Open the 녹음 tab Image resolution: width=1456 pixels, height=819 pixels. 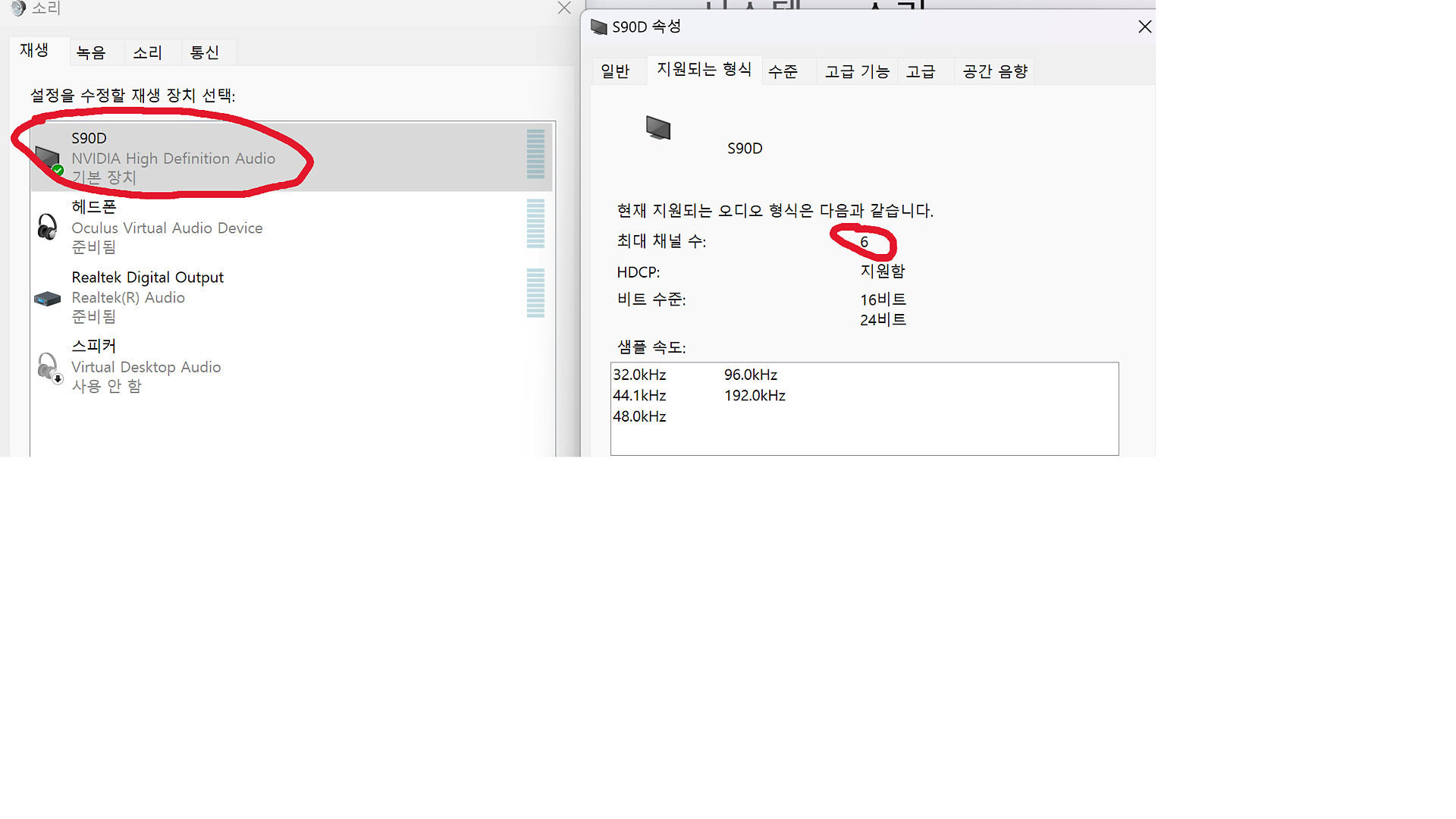click(91, 52)
